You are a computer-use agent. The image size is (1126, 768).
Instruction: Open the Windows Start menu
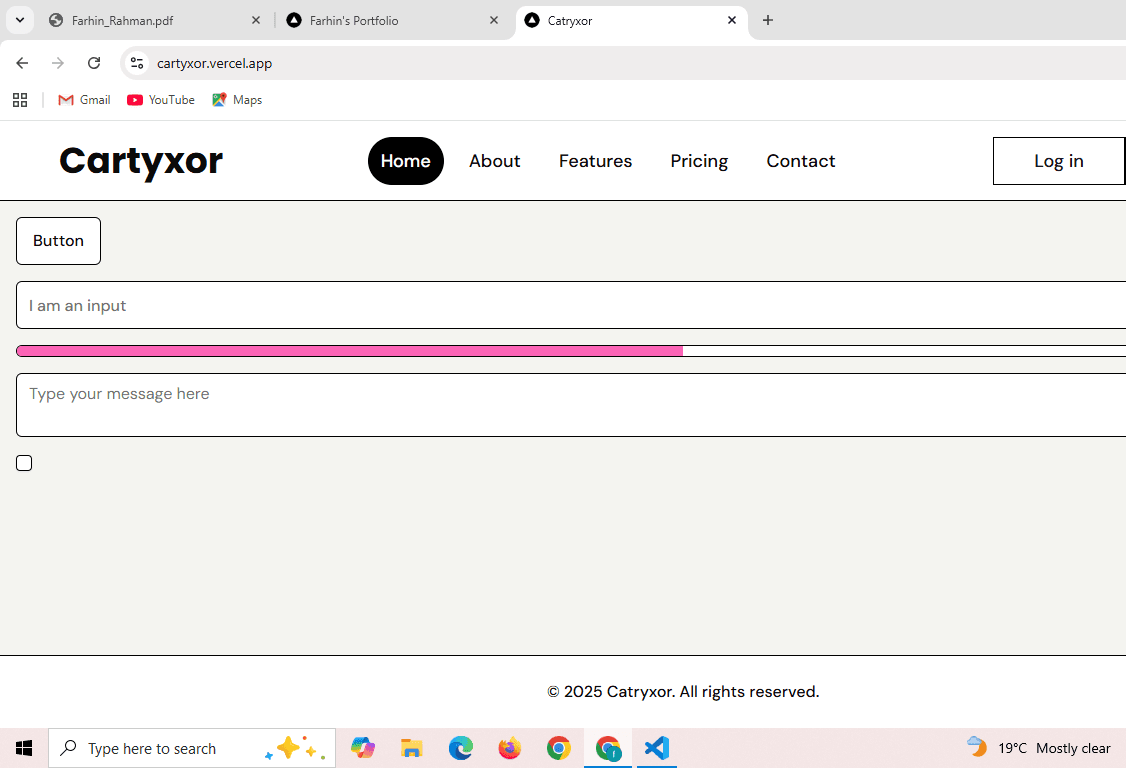24,747
